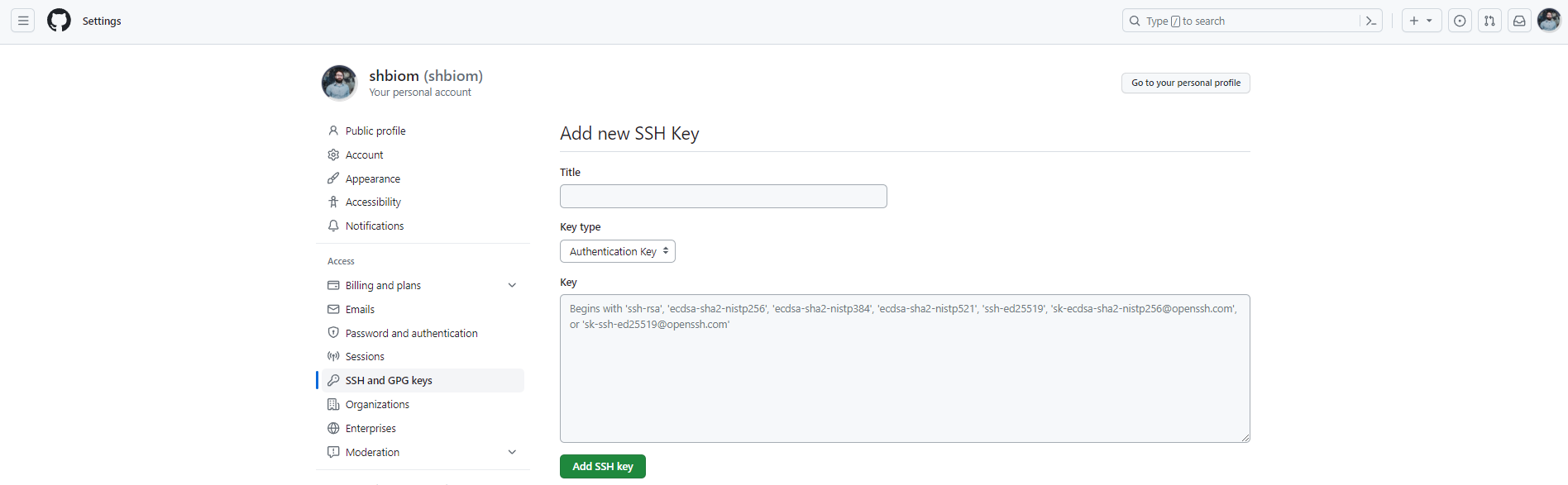Click the shbiom profile picture
1568x485 pixels.
pyautogui.click(x=339, y=83)
